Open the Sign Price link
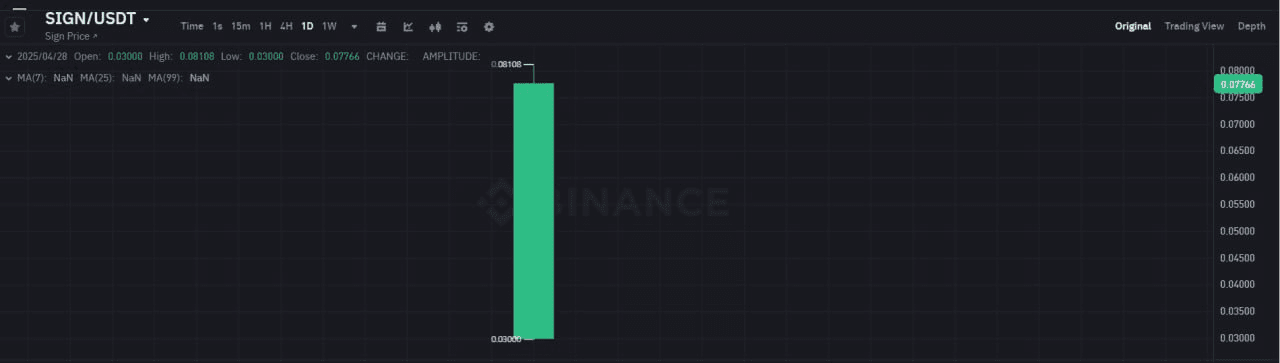This screenshot has height=363, width=1280. coord(71,36)
